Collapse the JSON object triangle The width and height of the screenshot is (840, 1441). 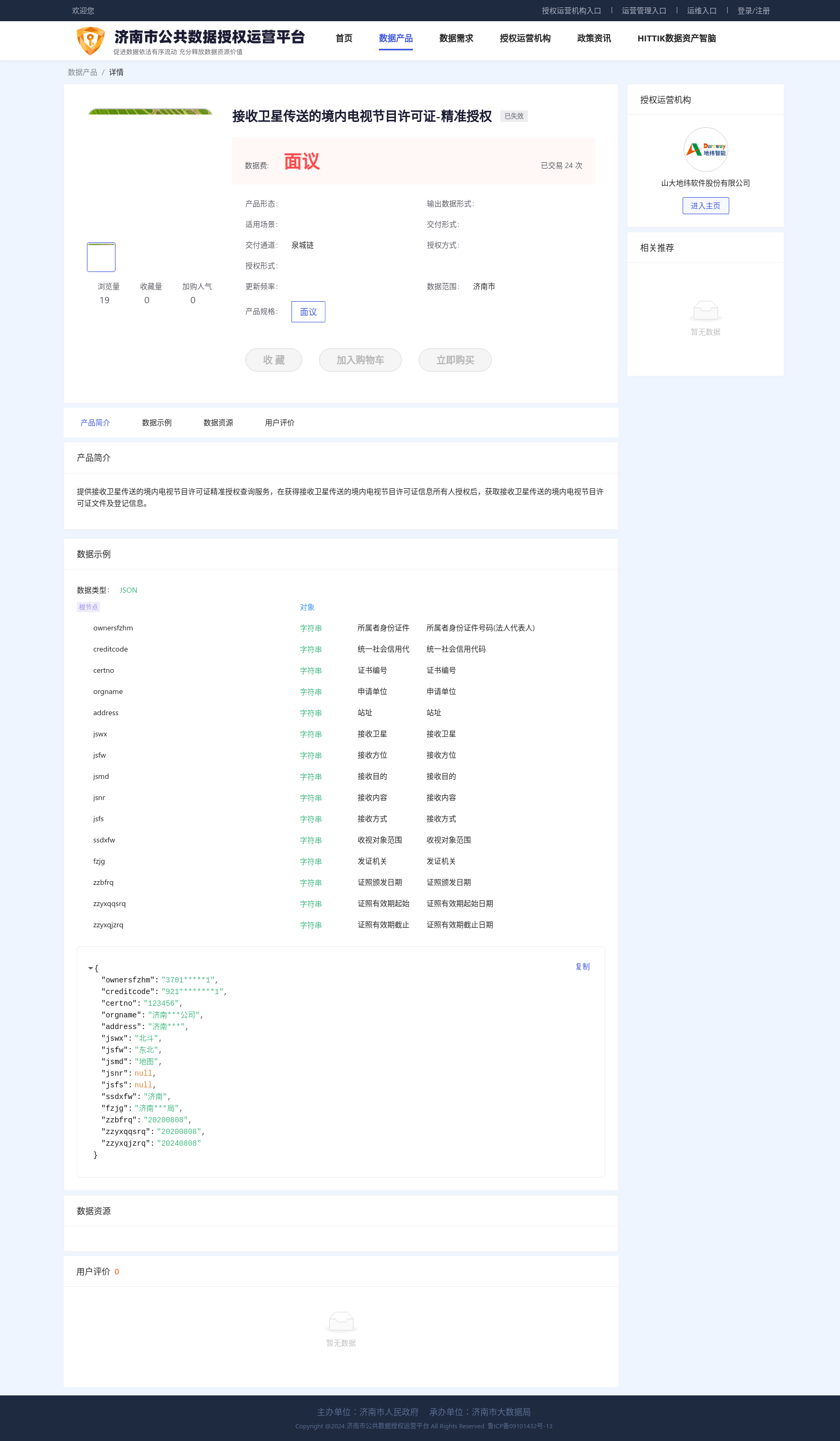pyautogui.click(x=90, y=968)
